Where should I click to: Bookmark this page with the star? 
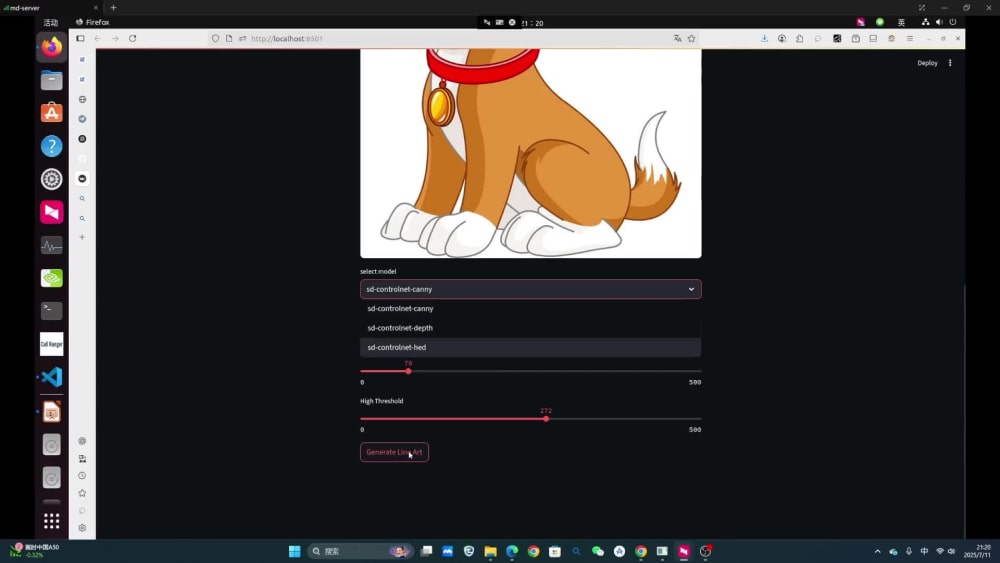click(691, 38)
